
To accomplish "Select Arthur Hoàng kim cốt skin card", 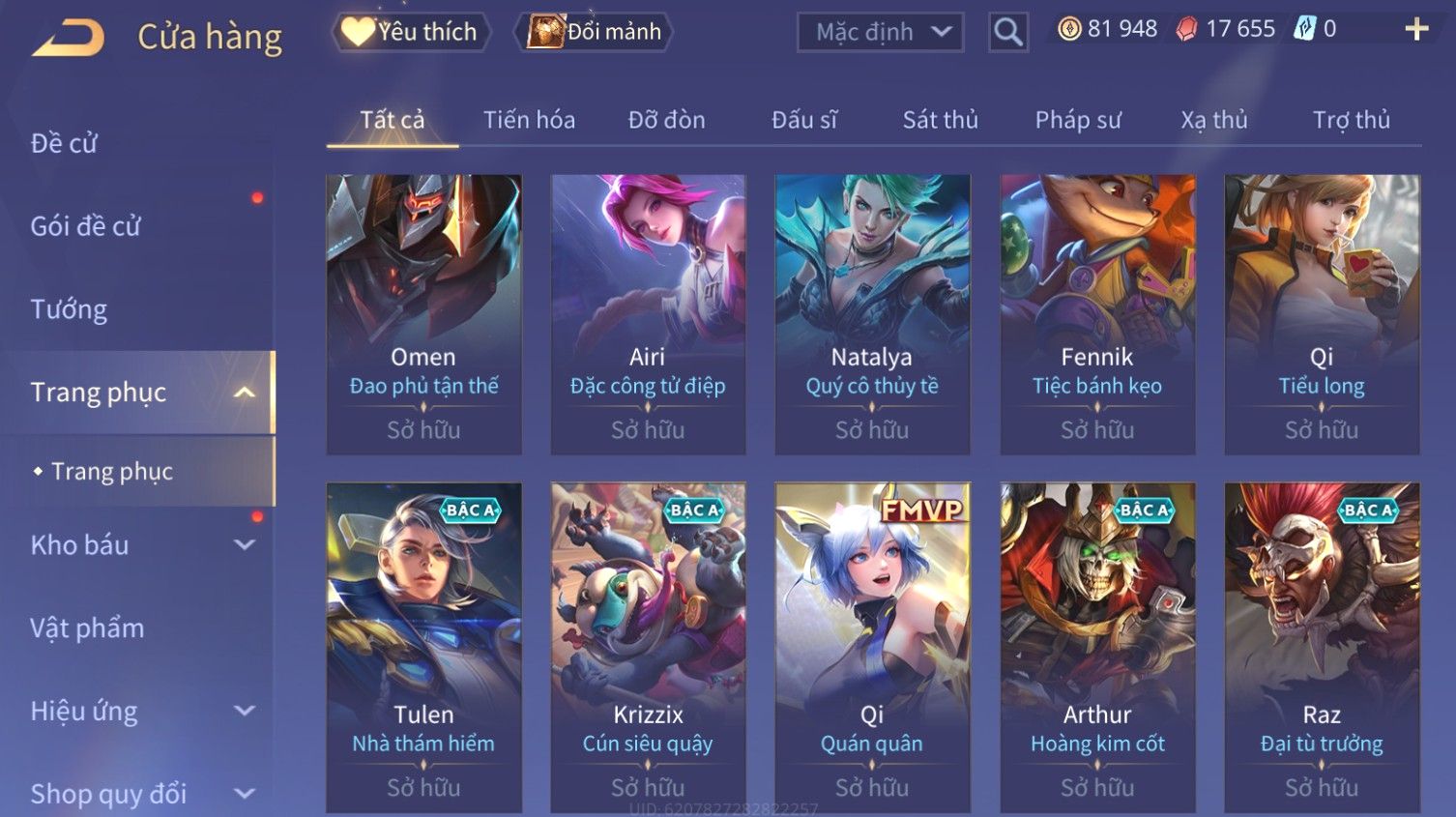I will point(1097,648).
